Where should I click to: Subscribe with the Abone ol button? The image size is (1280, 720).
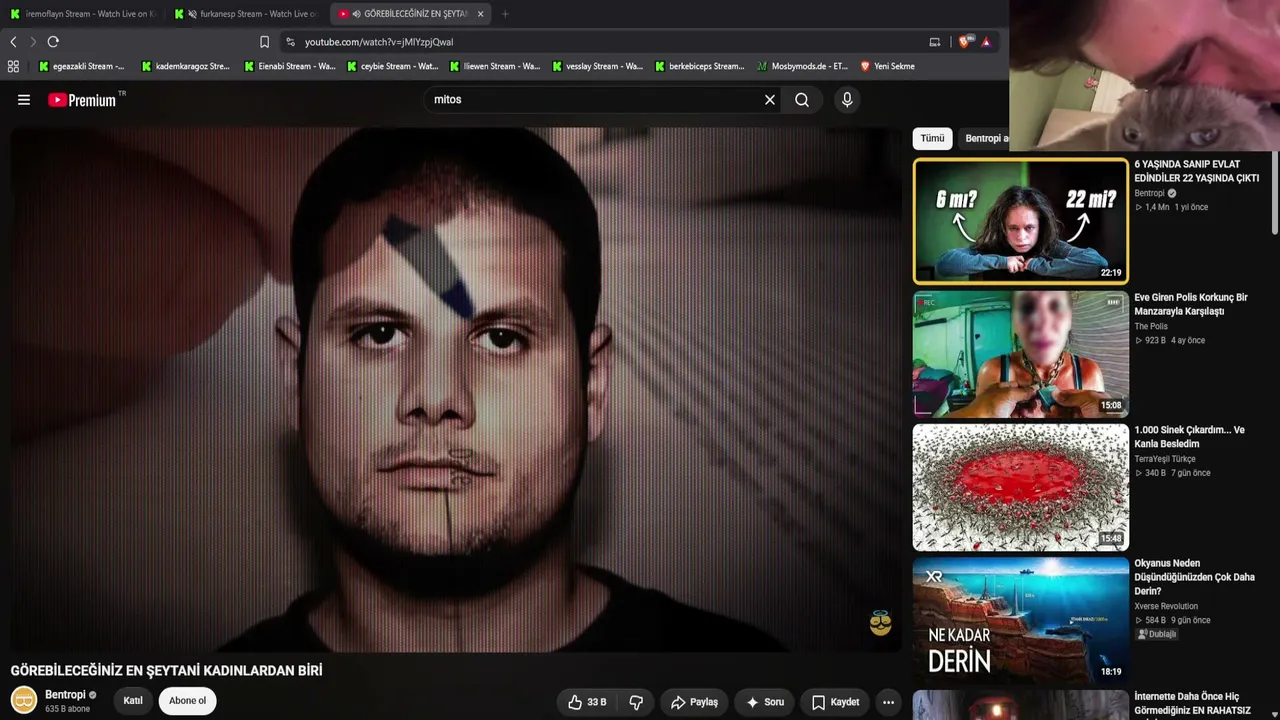[x=187, y=701]
